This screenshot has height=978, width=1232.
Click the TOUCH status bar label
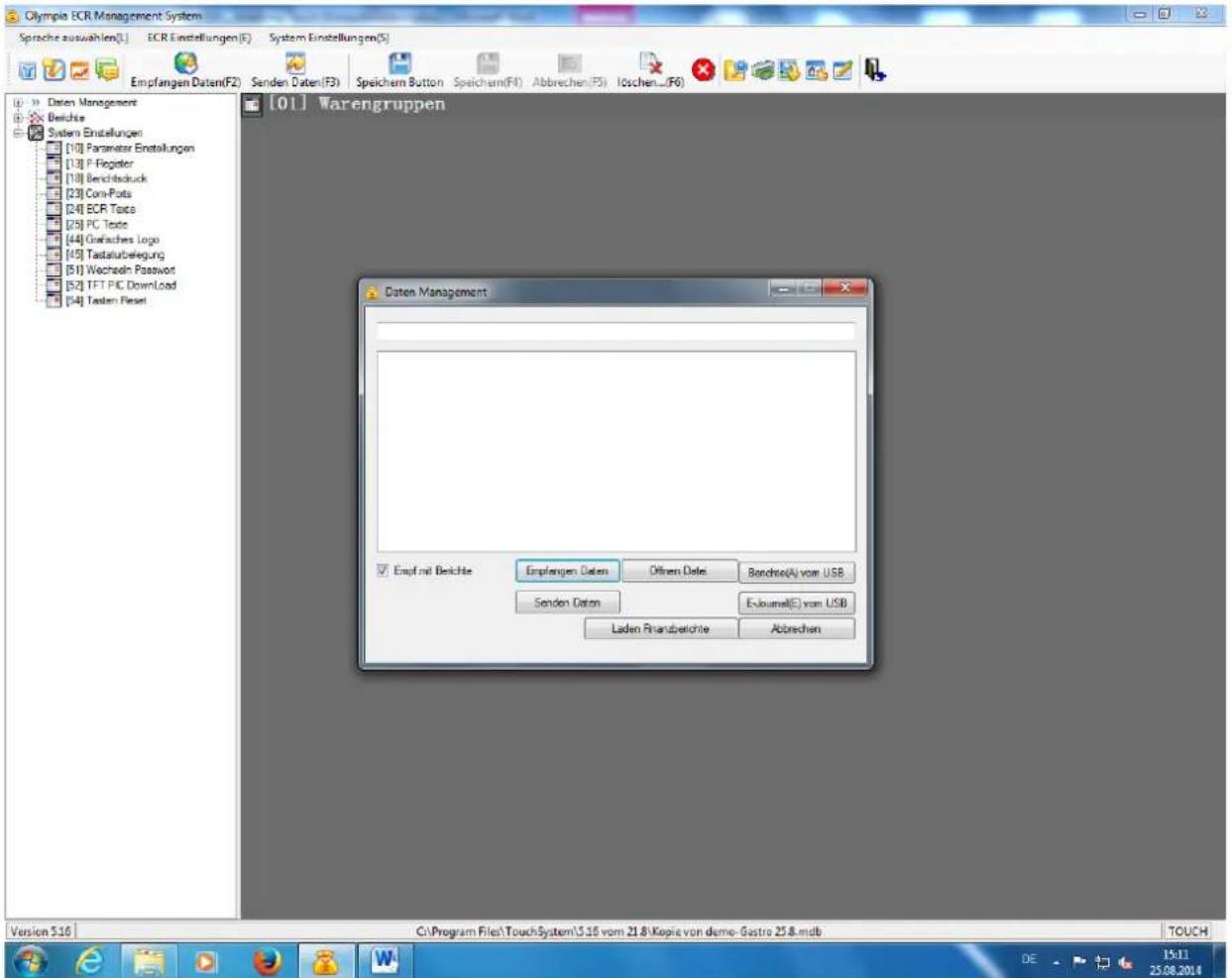[x=1187, y=931]
